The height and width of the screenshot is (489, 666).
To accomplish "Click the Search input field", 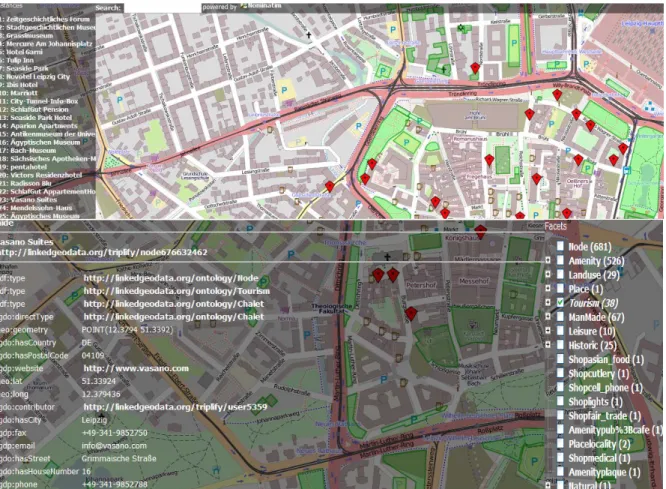I will pos(162,8).
